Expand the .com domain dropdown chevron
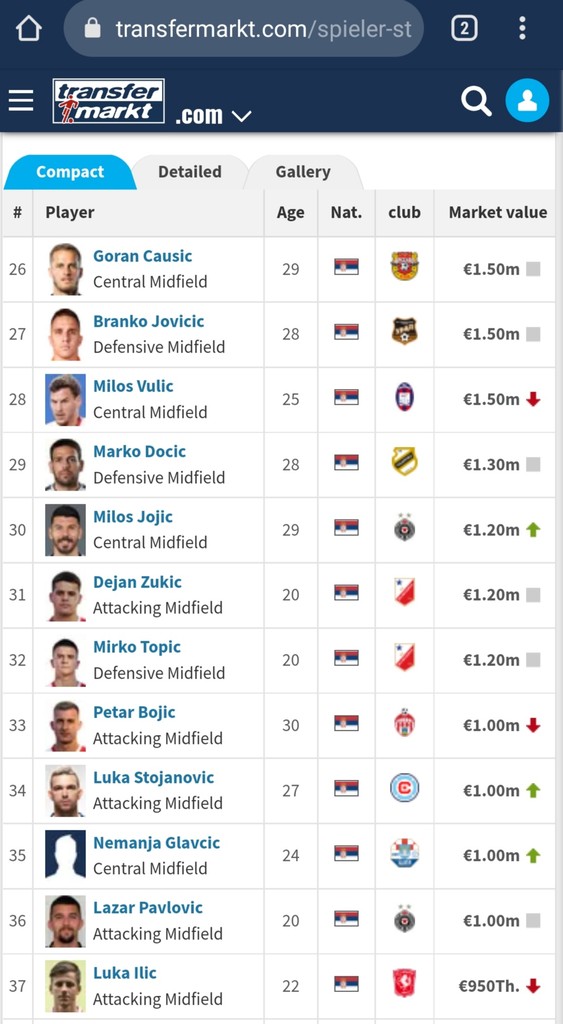The width and height of the screenshot is (563, 1024). point(241,117)
